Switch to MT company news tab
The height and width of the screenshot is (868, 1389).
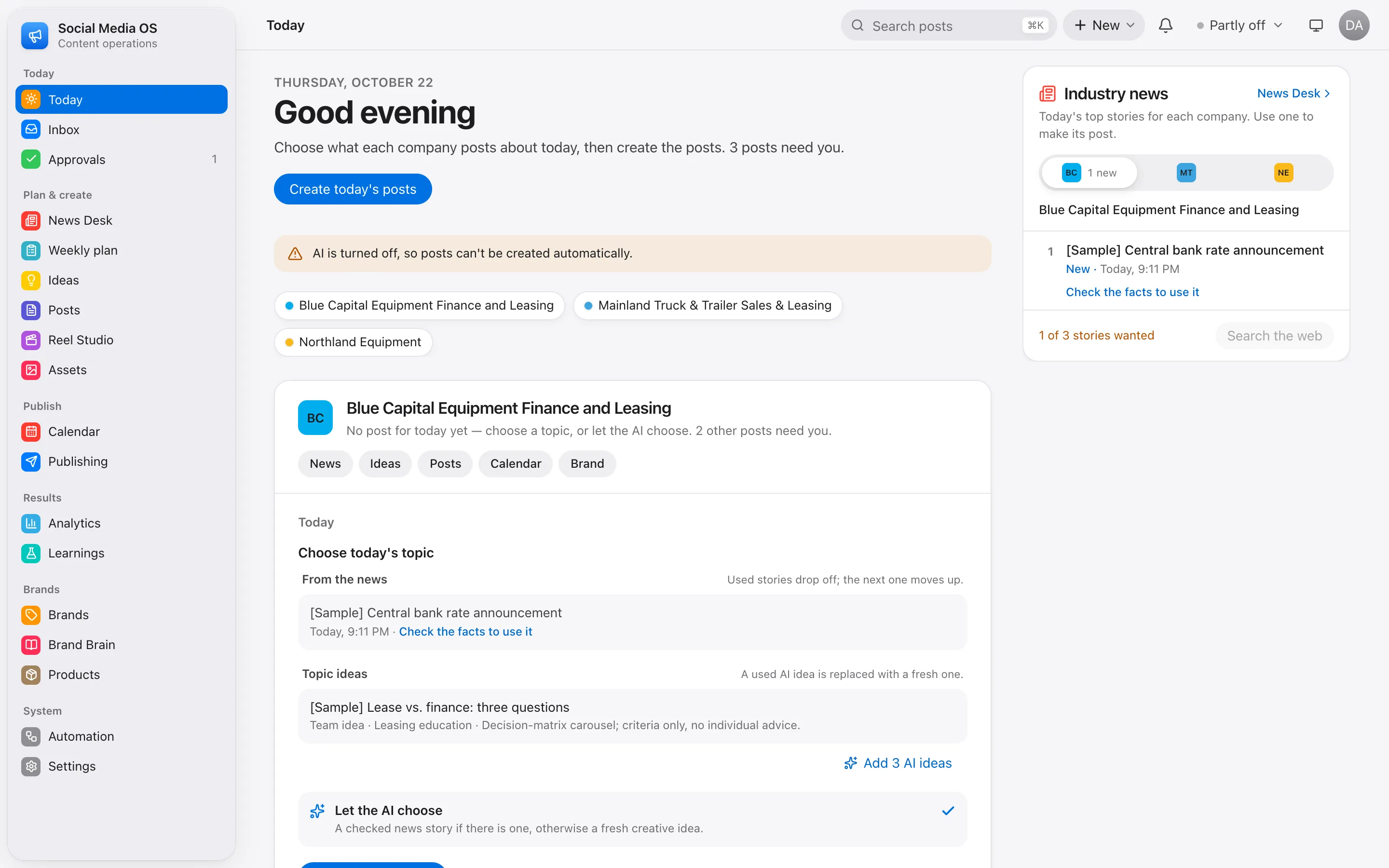[1186, 173]
